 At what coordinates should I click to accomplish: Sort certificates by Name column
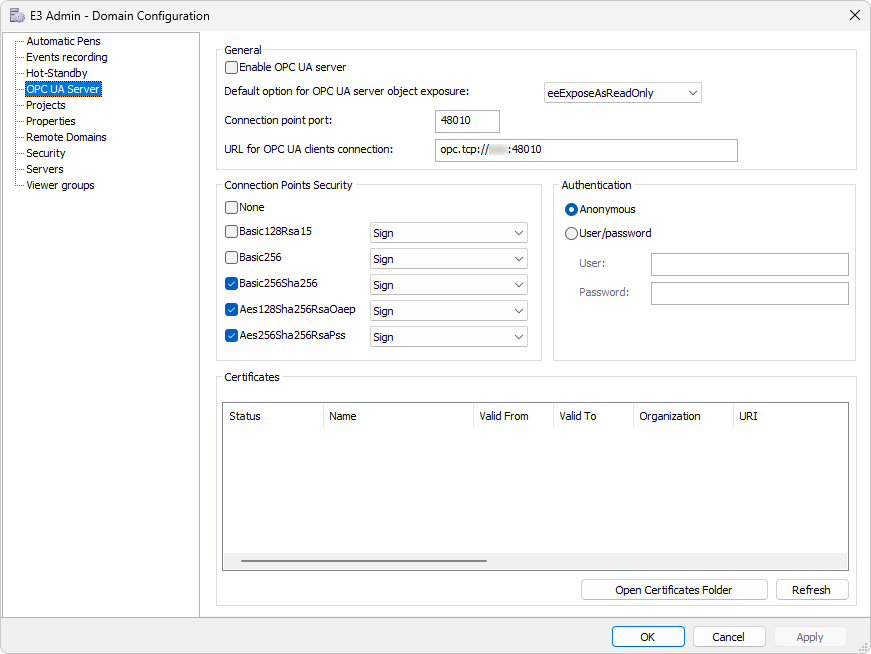coord(398,416)
